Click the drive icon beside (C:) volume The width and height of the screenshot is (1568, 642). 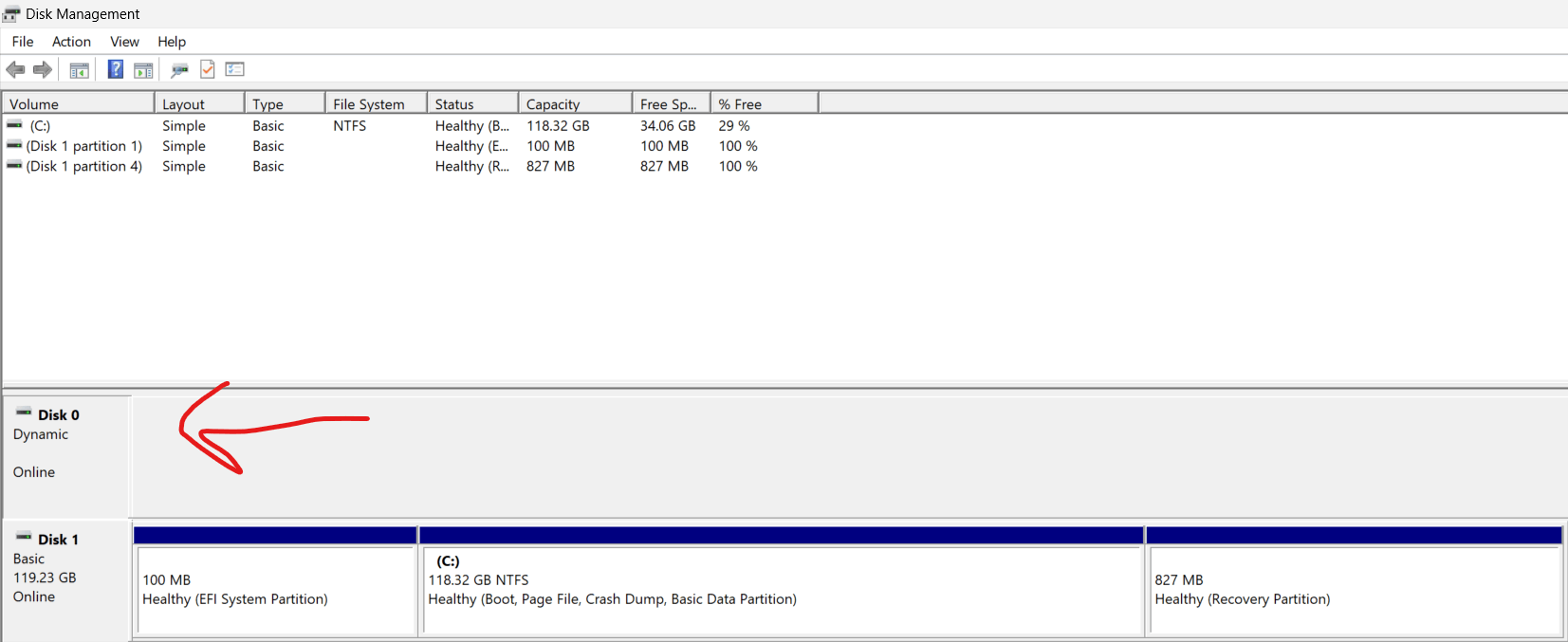[x=14, y=124]
